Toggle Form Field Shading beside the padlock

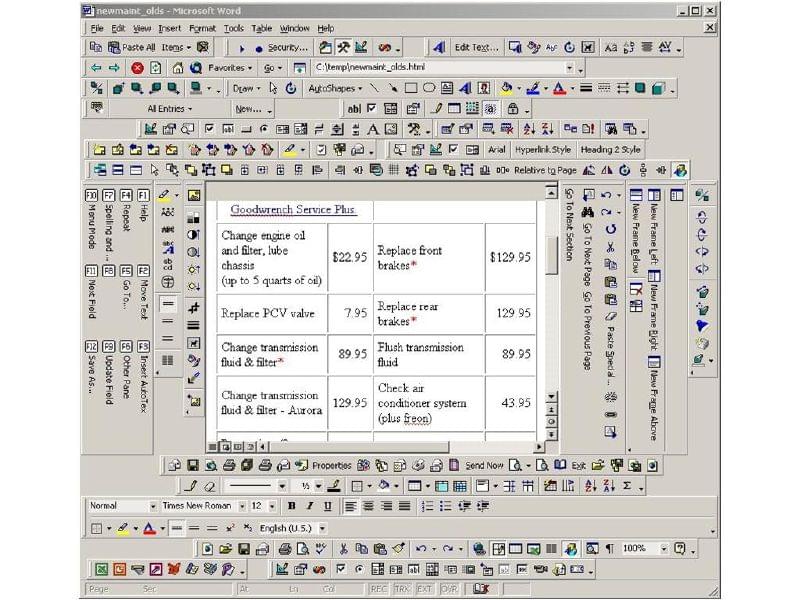coord(490,109)
